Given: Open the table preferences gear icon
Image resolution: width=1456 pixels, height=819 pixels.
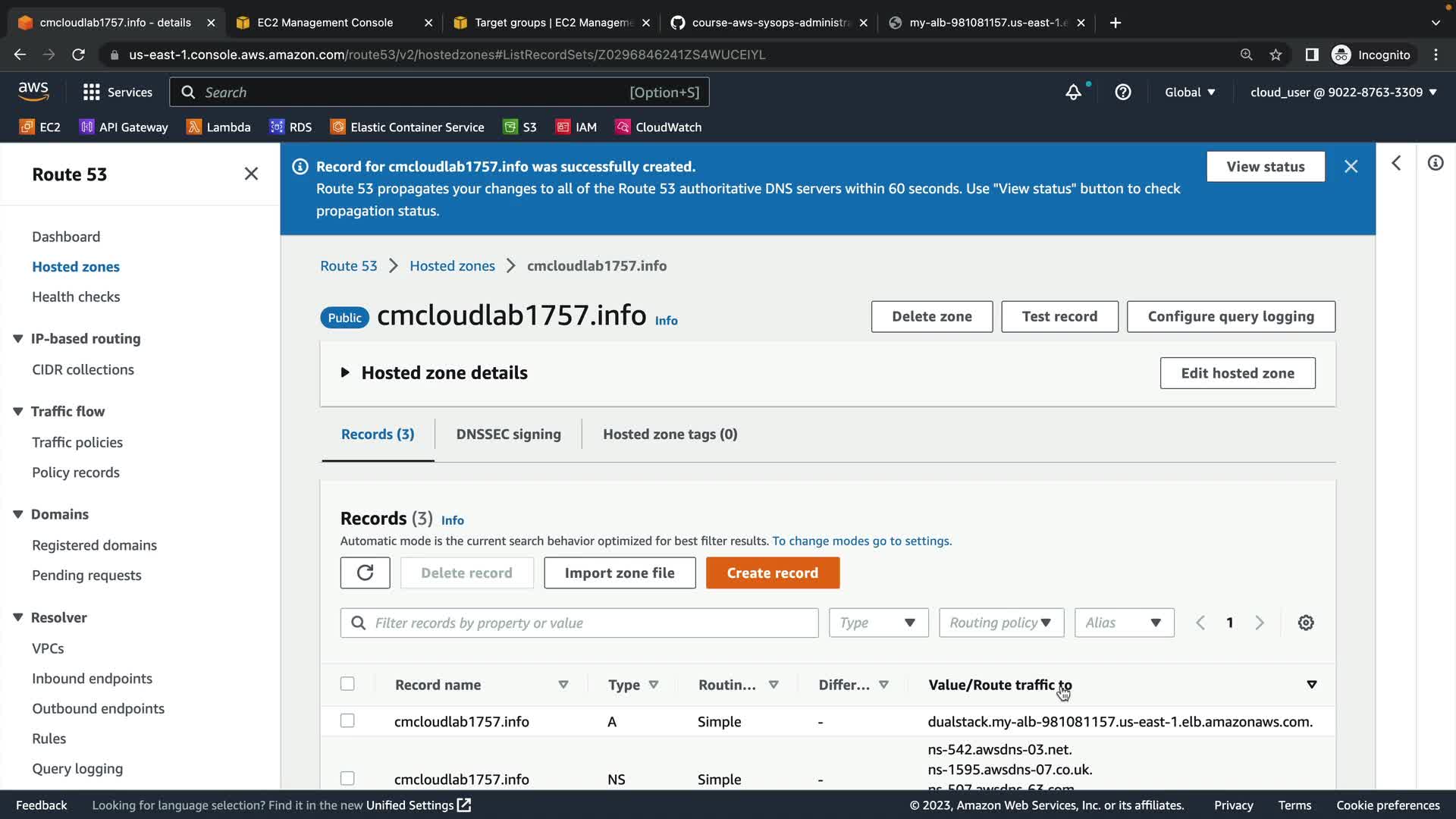Looking at the screenshot, I should 1305,623.
